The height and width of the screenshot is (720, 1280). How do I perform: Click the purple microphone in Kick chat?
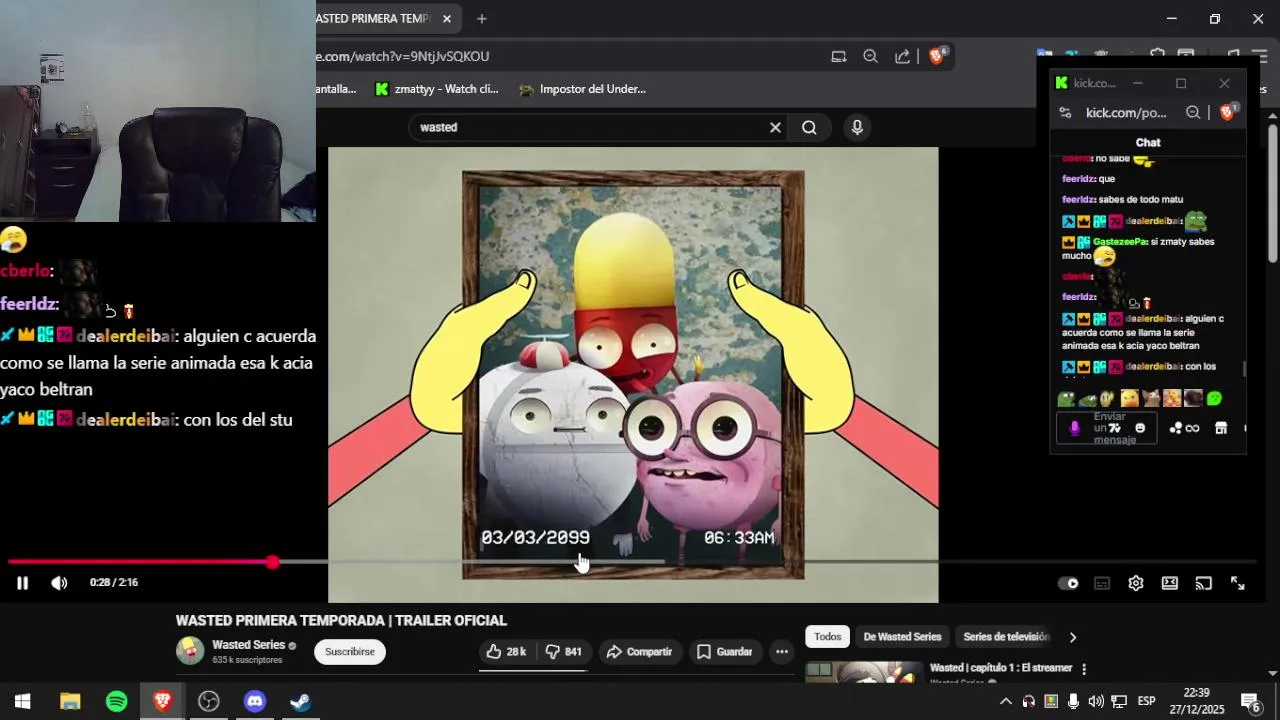(1075, 428)
